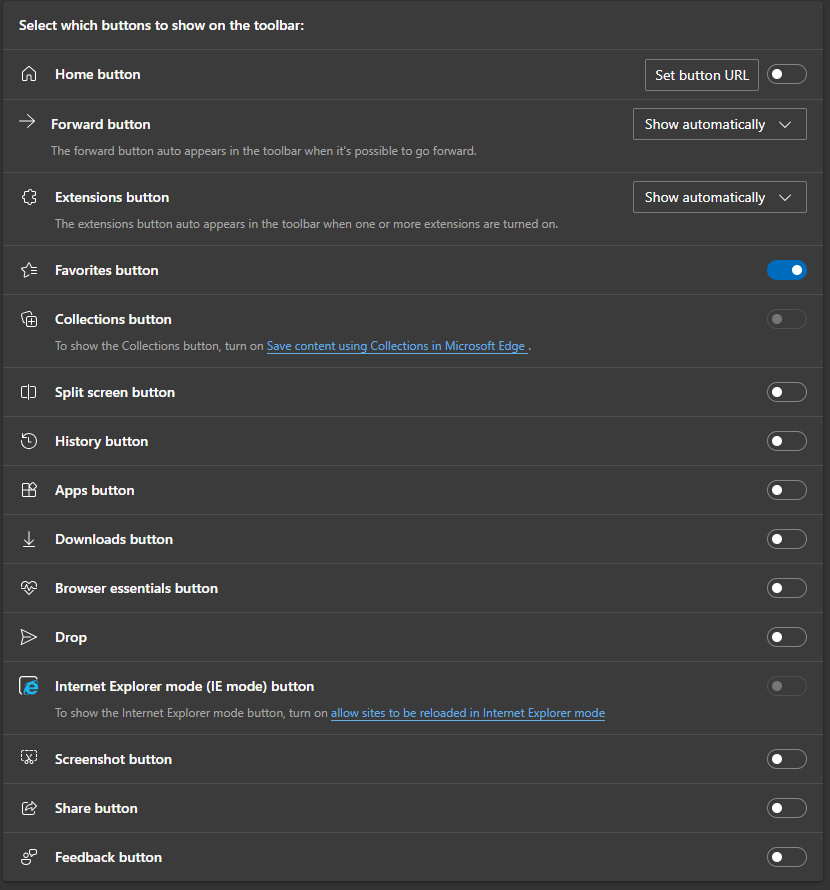Image resolution: width=830 pixels, height=890 pixels.
Task: Click the Downloads button label
Action: [114, 539]
